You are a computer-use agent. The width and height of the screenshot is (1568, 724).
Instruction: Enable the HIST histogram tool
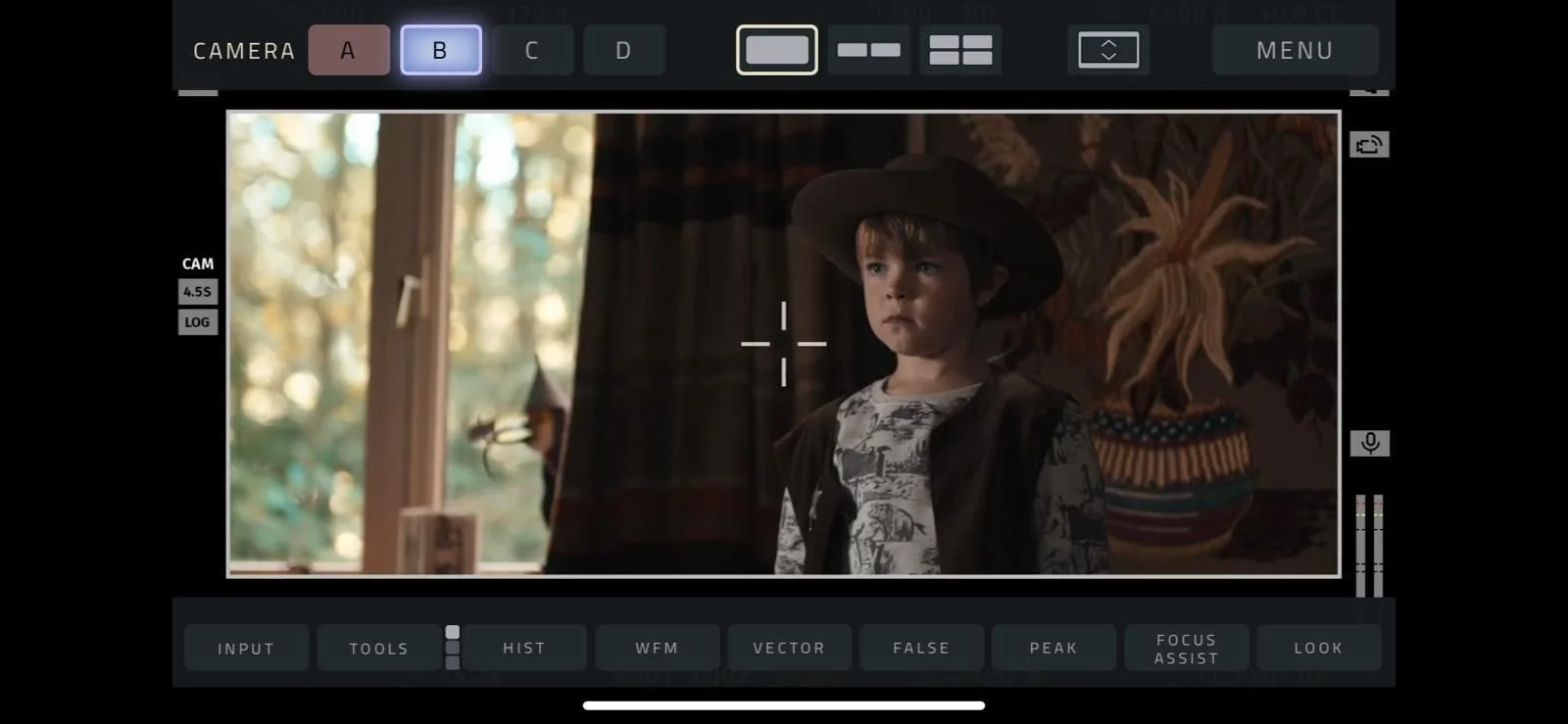(x=524, y=648)
